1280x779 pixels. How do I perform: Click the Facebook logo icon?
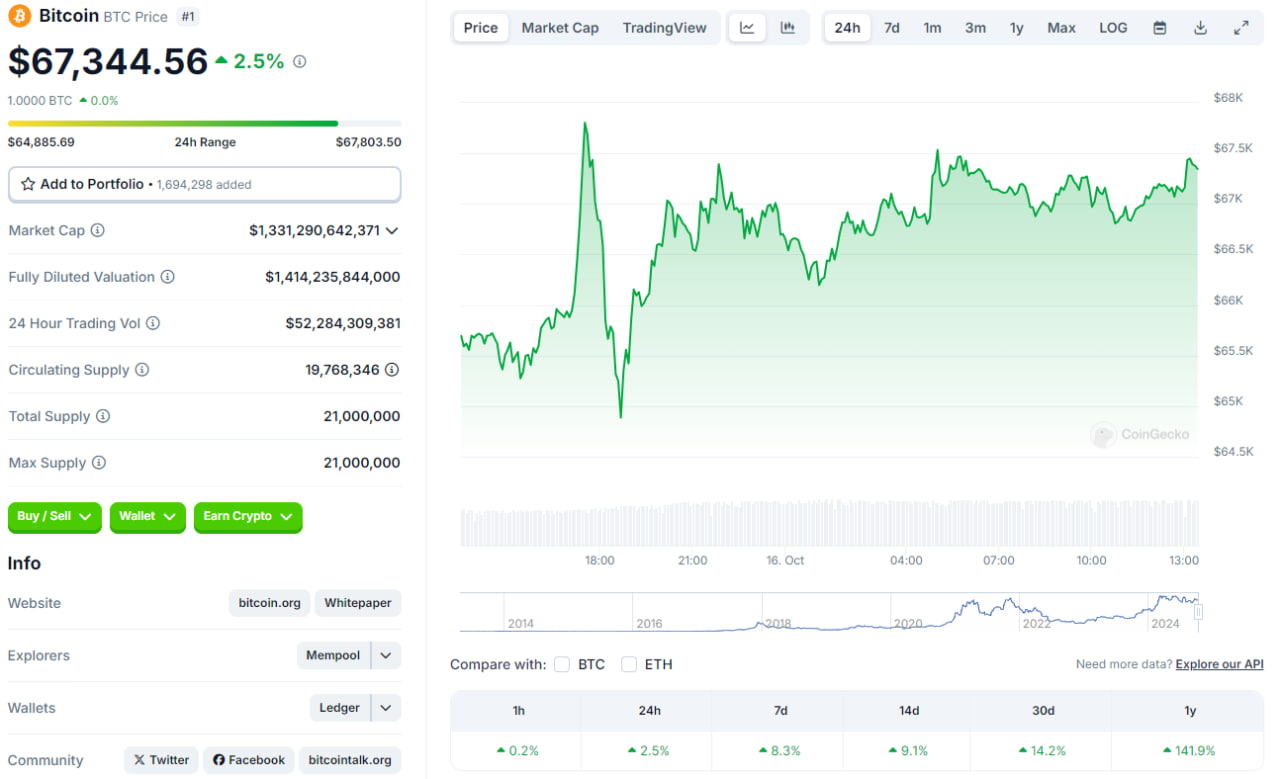click(219, 760)
